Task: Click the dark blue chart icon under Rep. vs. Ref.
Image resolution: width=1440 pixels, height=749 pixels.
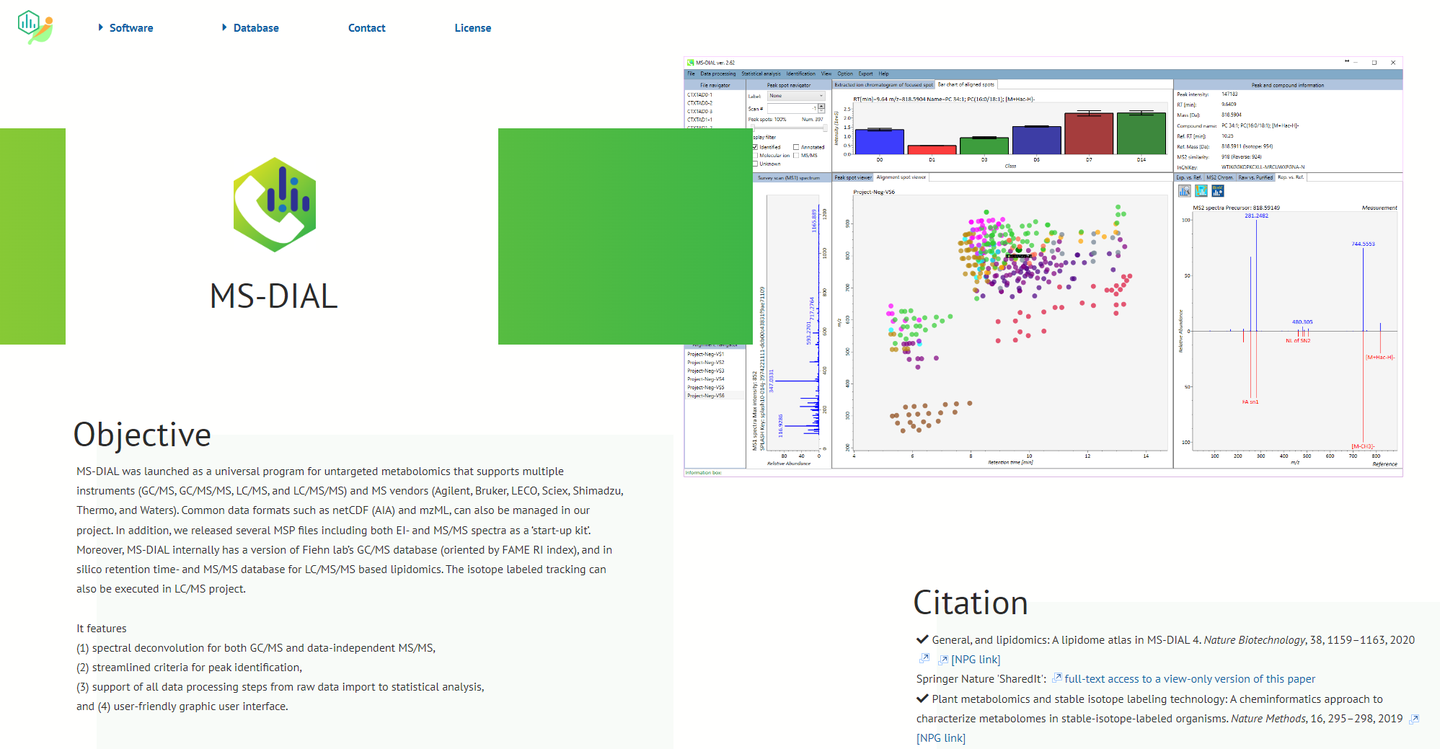Action: click(x=1218, y=191)
